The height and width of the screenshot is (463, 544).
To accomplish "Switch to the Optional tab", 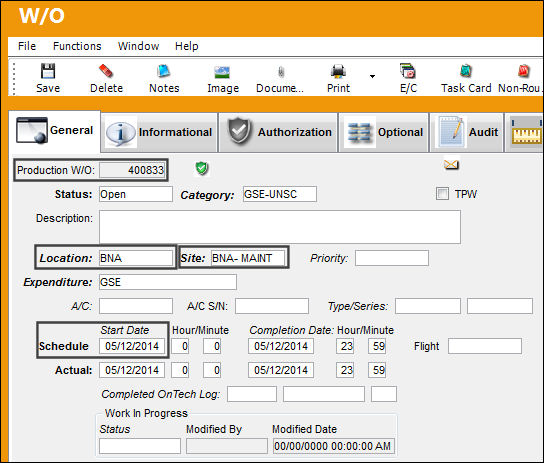I will coord(384,132).
